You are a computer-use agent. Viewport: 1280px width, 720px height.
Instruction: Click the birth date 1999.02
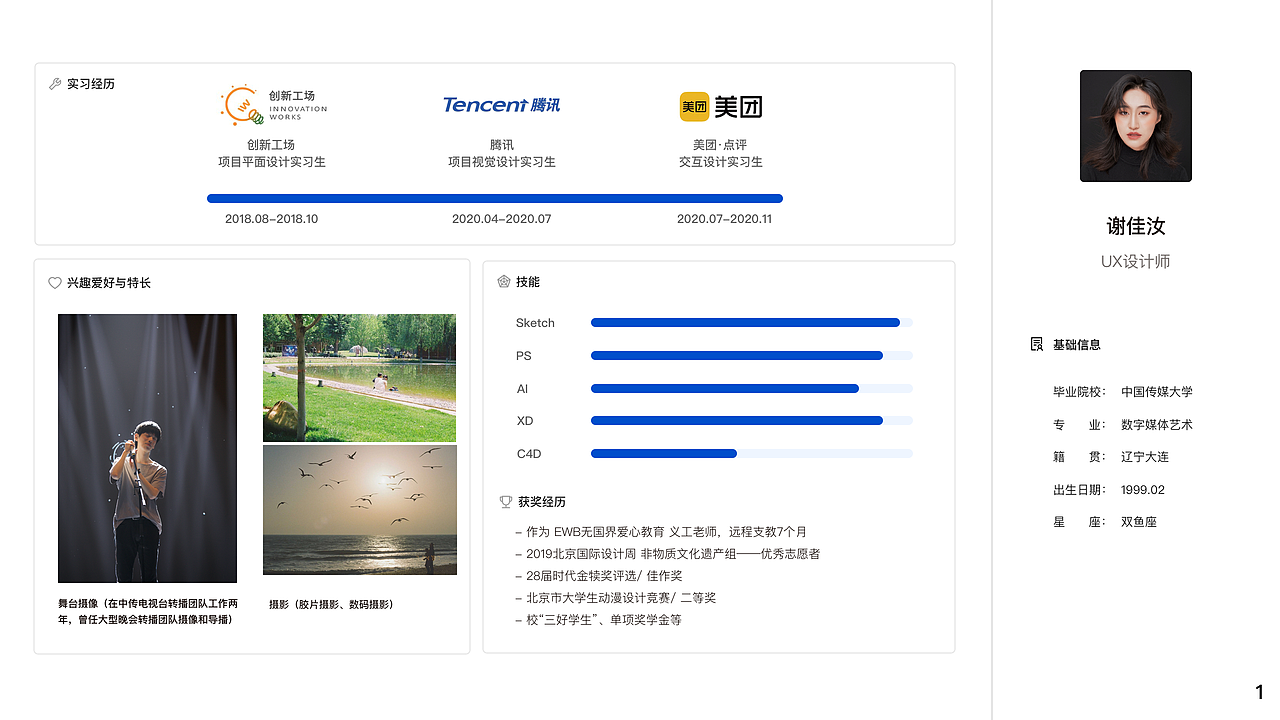[1143, 490]
